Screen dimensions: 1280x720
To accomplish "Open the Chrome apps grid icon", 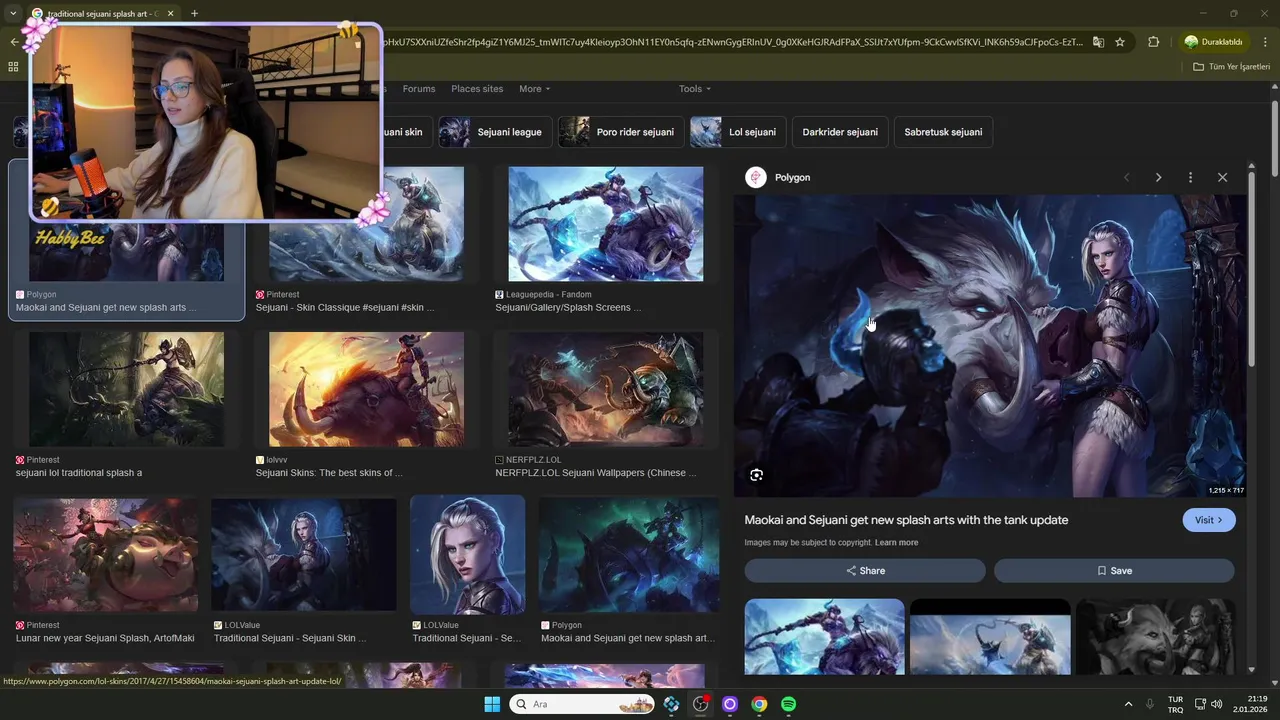I will [13, 67].
